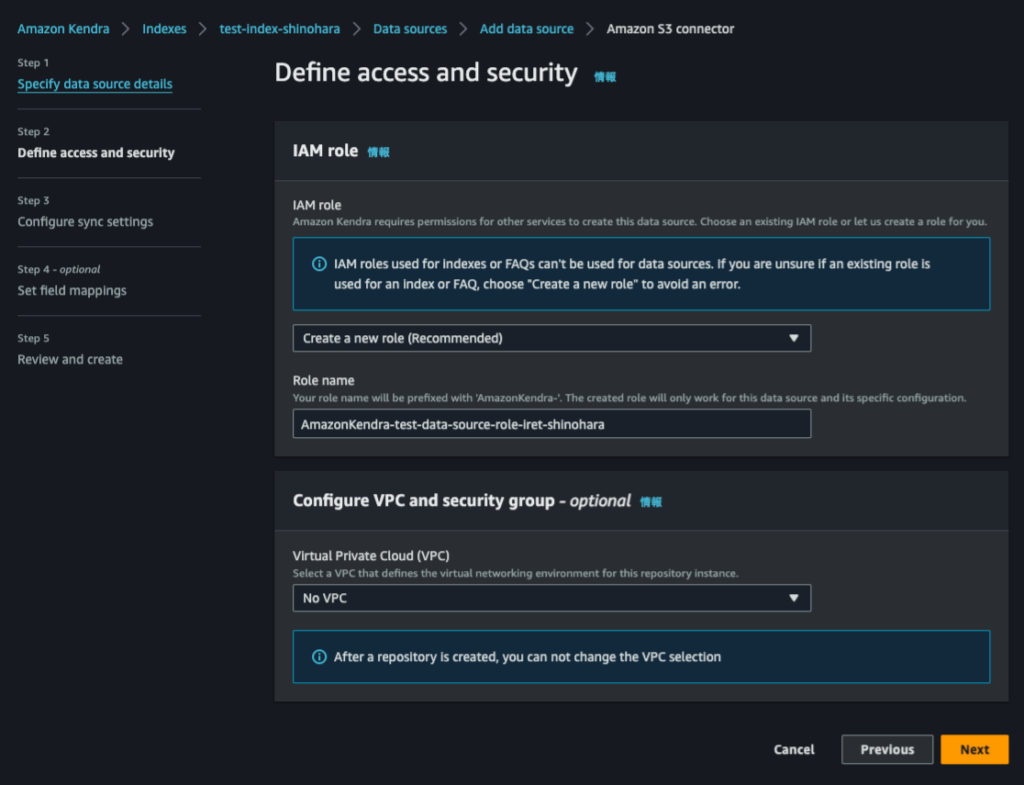Open info link next to Configure VPC heading

click(651, 502)
